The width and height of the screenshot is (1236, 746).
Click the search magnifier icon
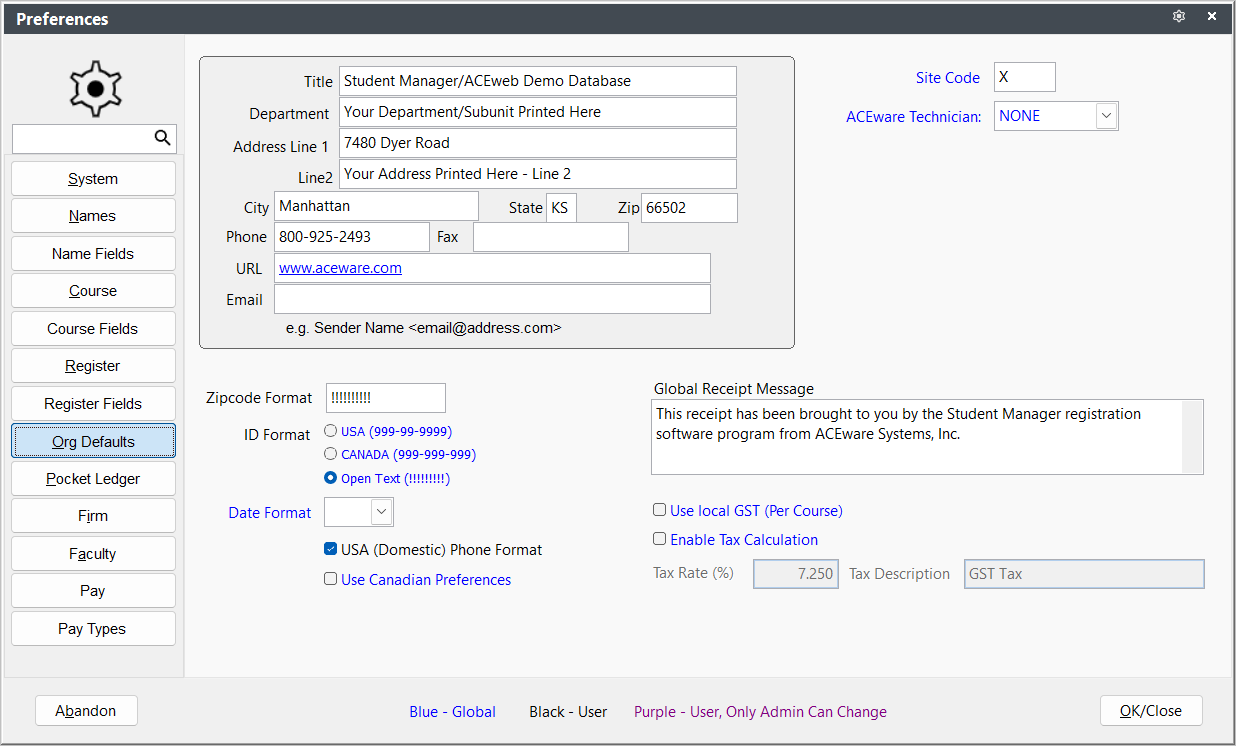tap(162, 138)
